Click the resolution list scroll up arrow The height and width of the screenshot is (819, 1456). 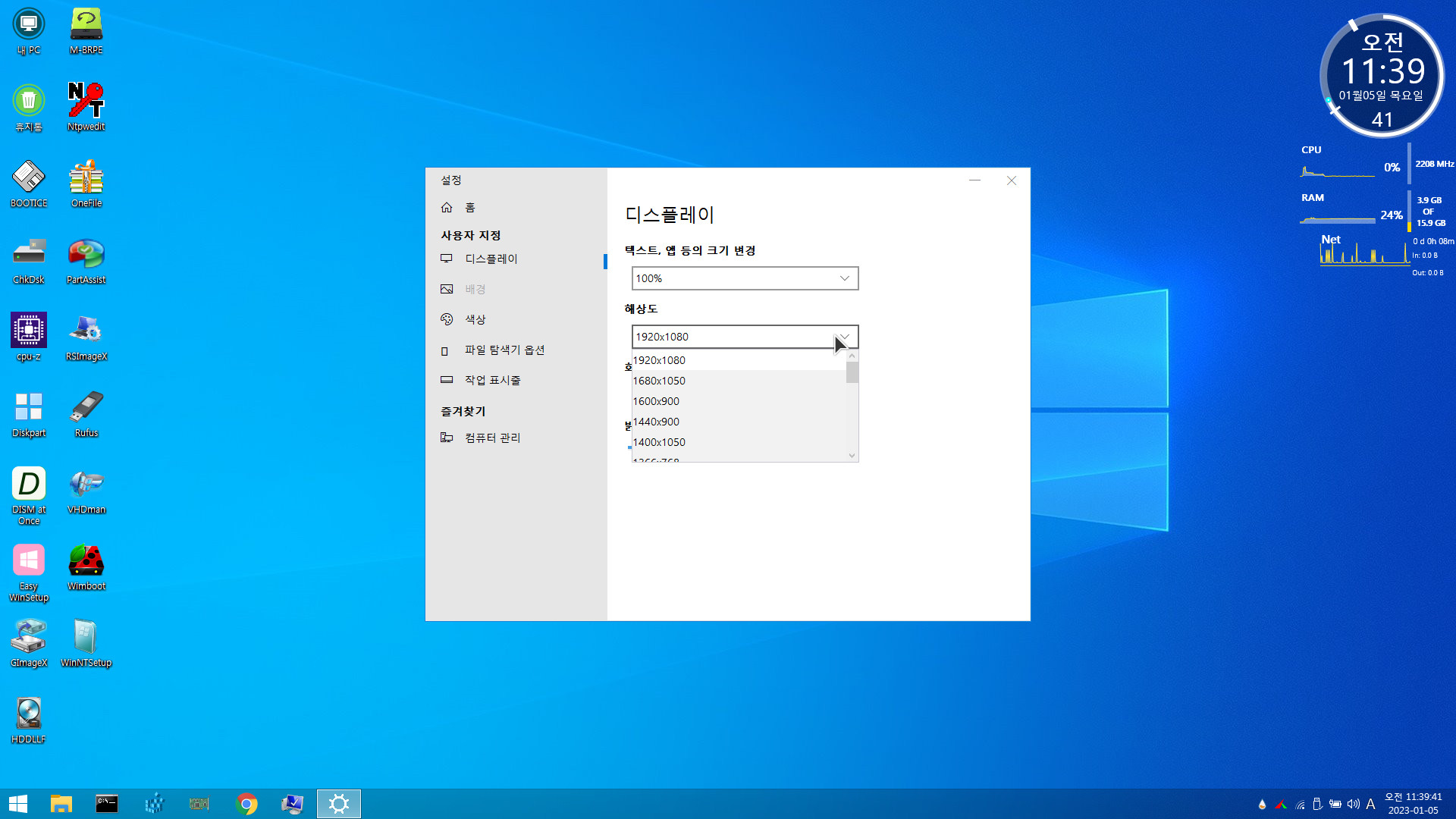[x=852, y=356]
